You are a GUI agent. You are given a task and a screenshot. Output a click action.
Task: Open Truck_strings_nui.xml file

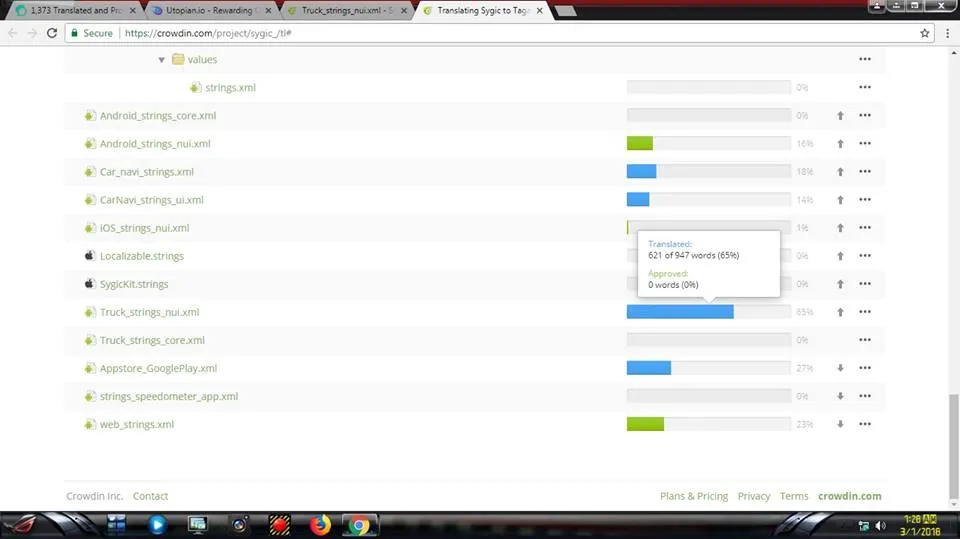[149, 312]
